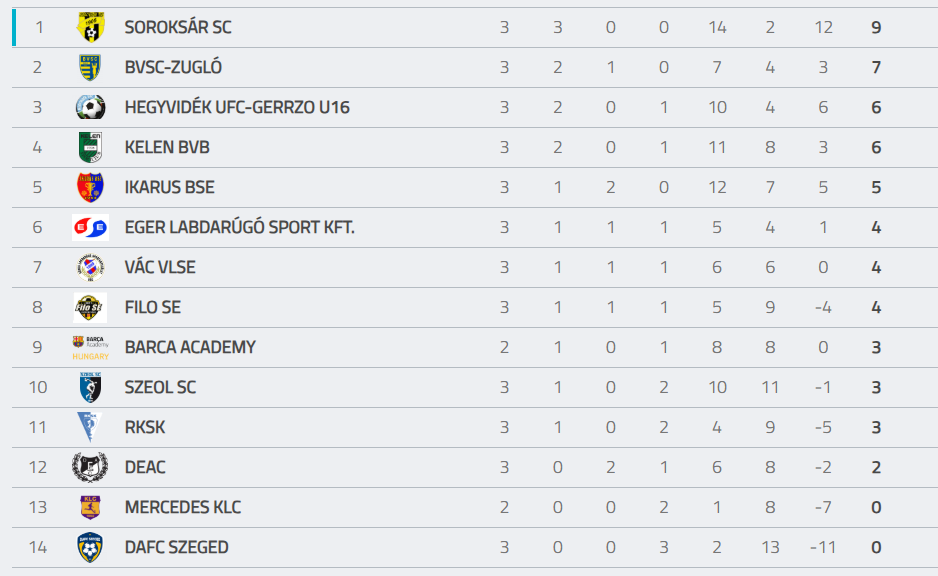Click the DAFC Szeged shield logo
The image size is (938, 576).
pyautogui.click(x=90, y=547)
